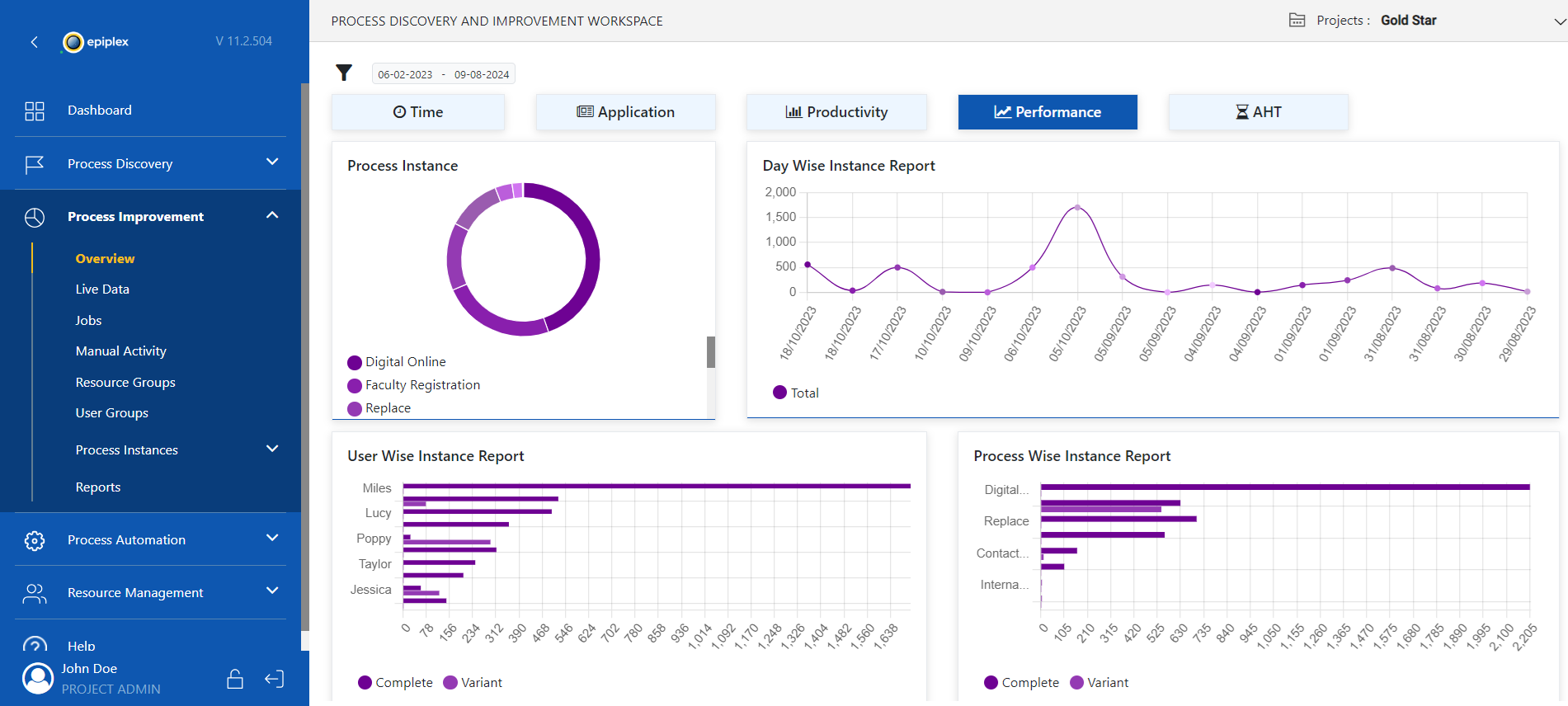Select the Performance tab
Screen dimensions: 1568x706
point(1048,112)
